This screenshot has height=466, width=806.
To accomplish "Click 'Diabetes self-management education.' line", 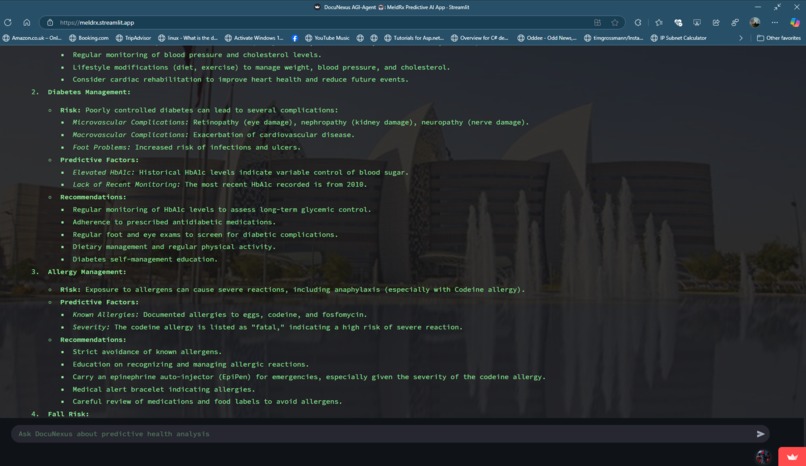I will click(145, 259).
